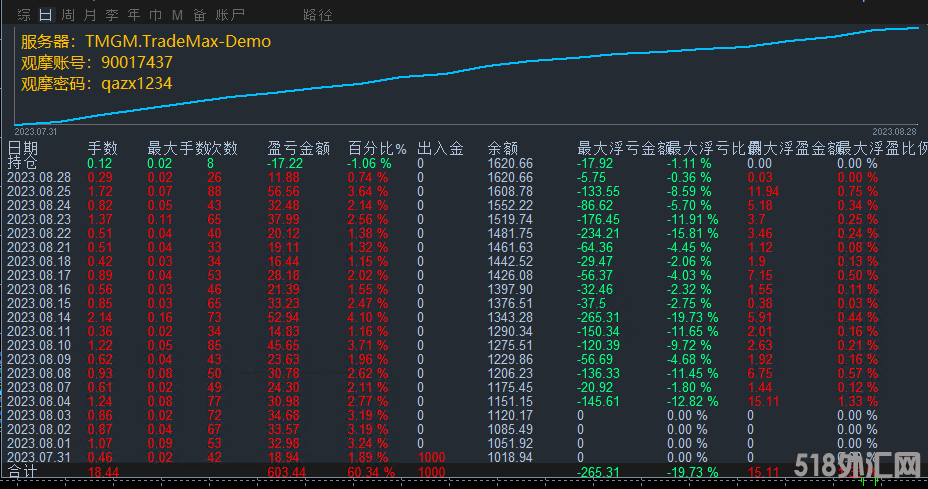The image size is (928, 489).
Task: Open the 备 notes tab
Action: tap(199, 15)
